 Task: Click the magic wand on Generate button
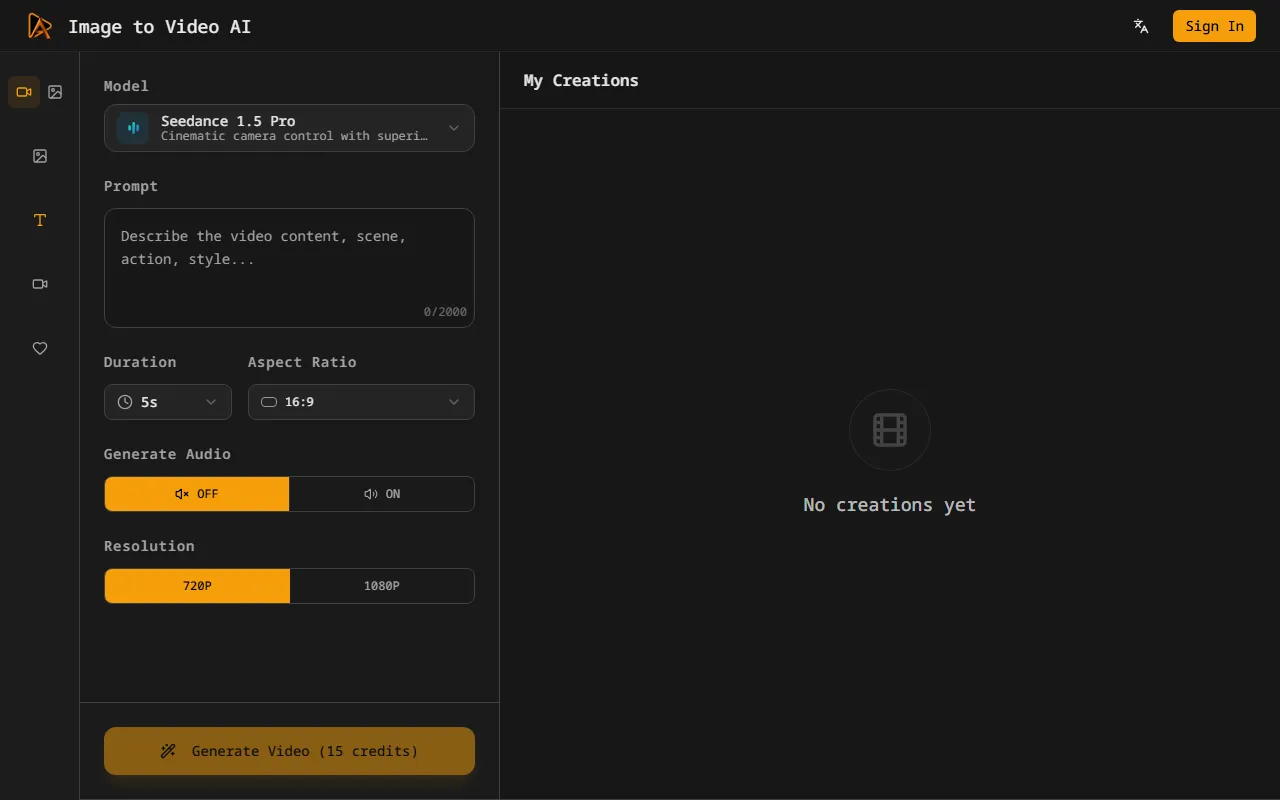168,751
